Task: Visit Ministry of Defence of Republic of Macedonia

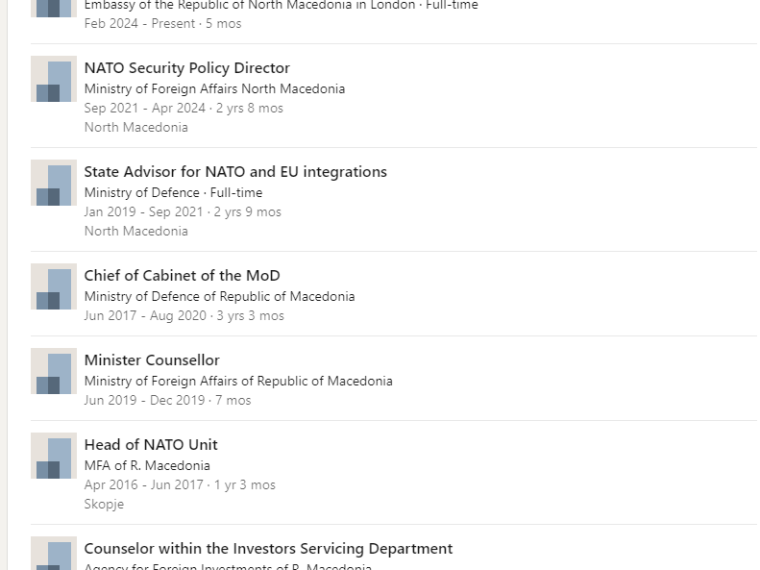Action: point(220,296)
